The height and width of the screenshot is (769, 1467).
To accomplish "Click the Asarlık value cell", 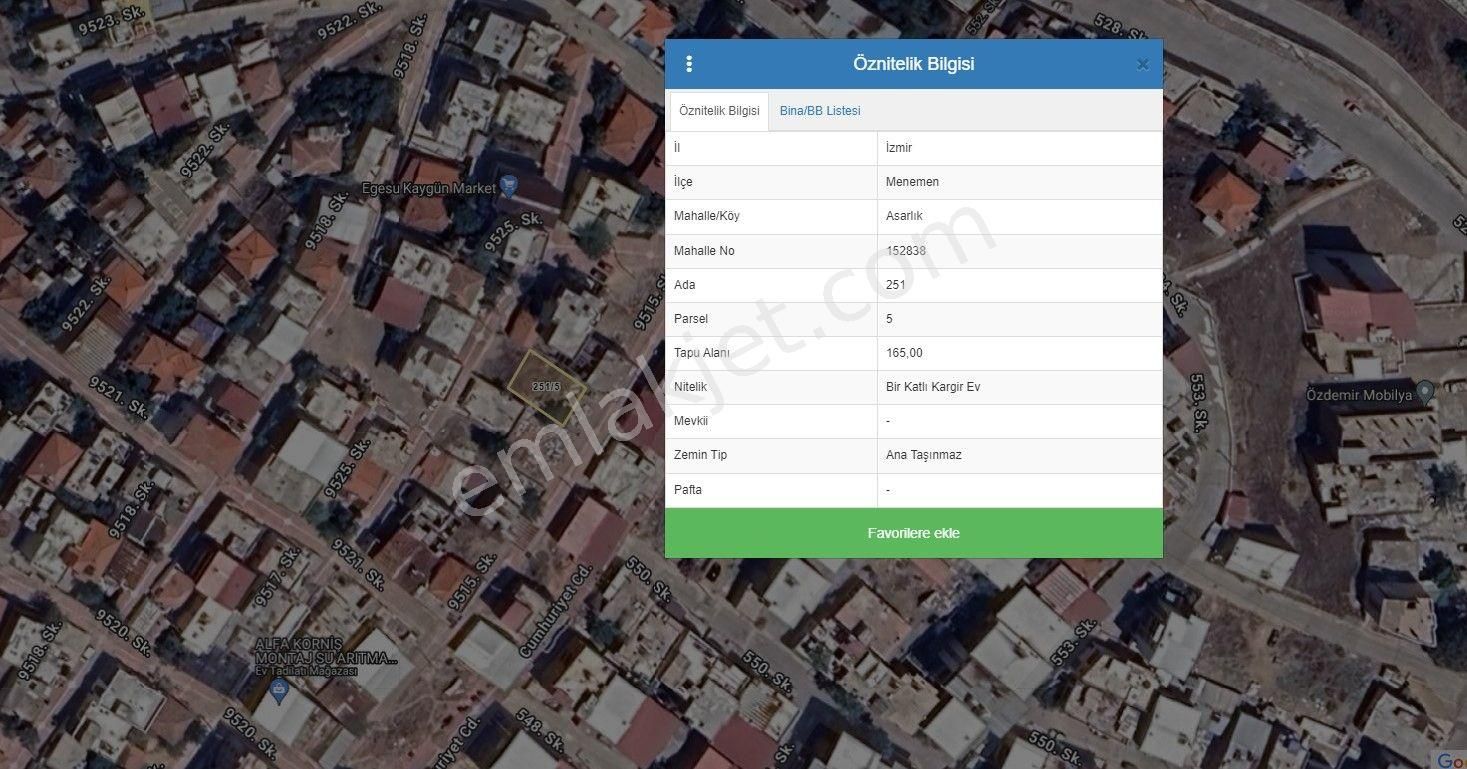I will point(1020,216).
